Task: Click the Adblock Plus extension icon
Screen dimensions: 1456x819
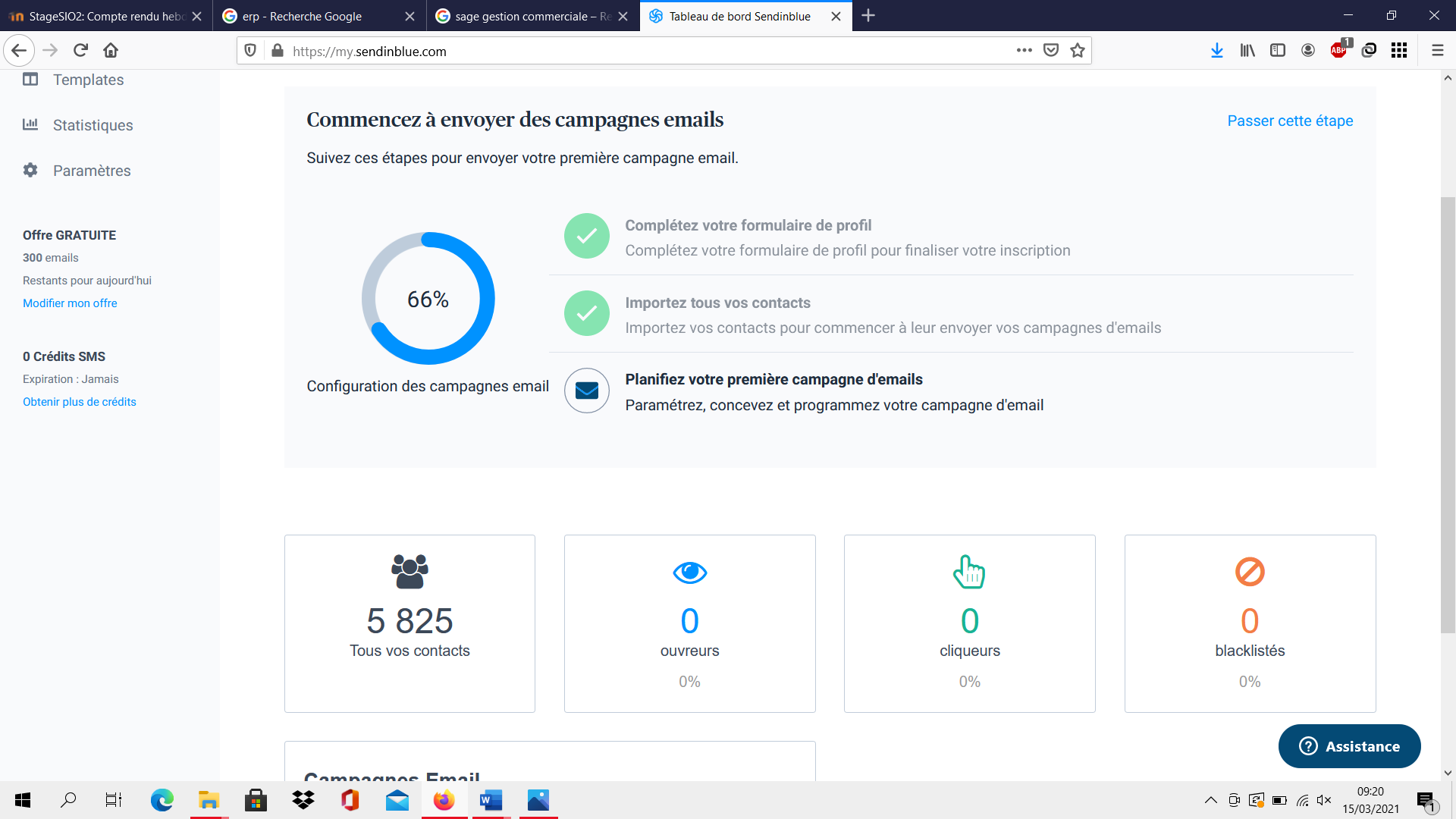Action: (1338, 51)
